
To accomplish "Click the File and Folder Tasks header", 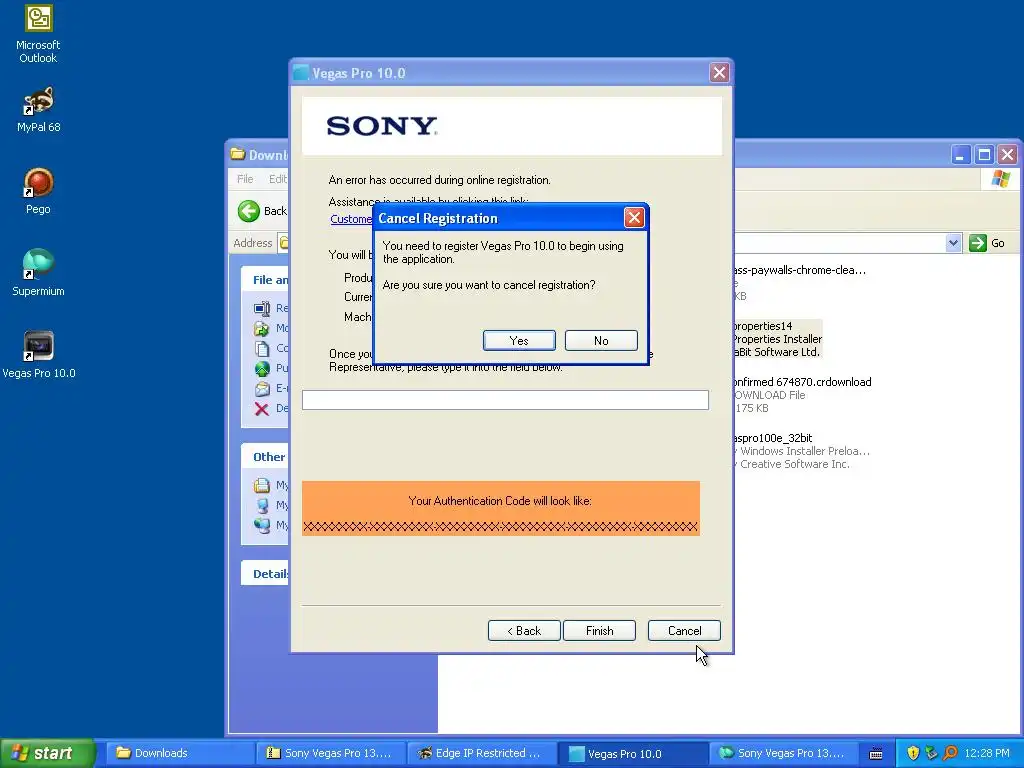I will tap(265, 280).
